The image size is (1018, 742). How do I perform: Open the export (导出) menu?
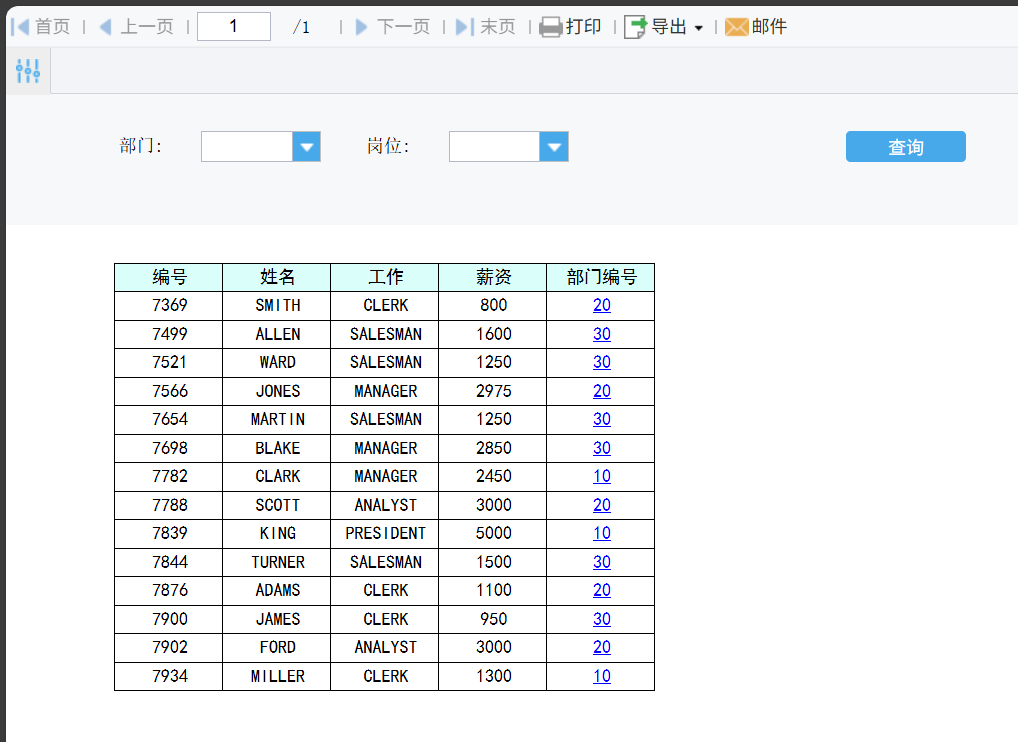pyautogui.click(x=664, y=27)
